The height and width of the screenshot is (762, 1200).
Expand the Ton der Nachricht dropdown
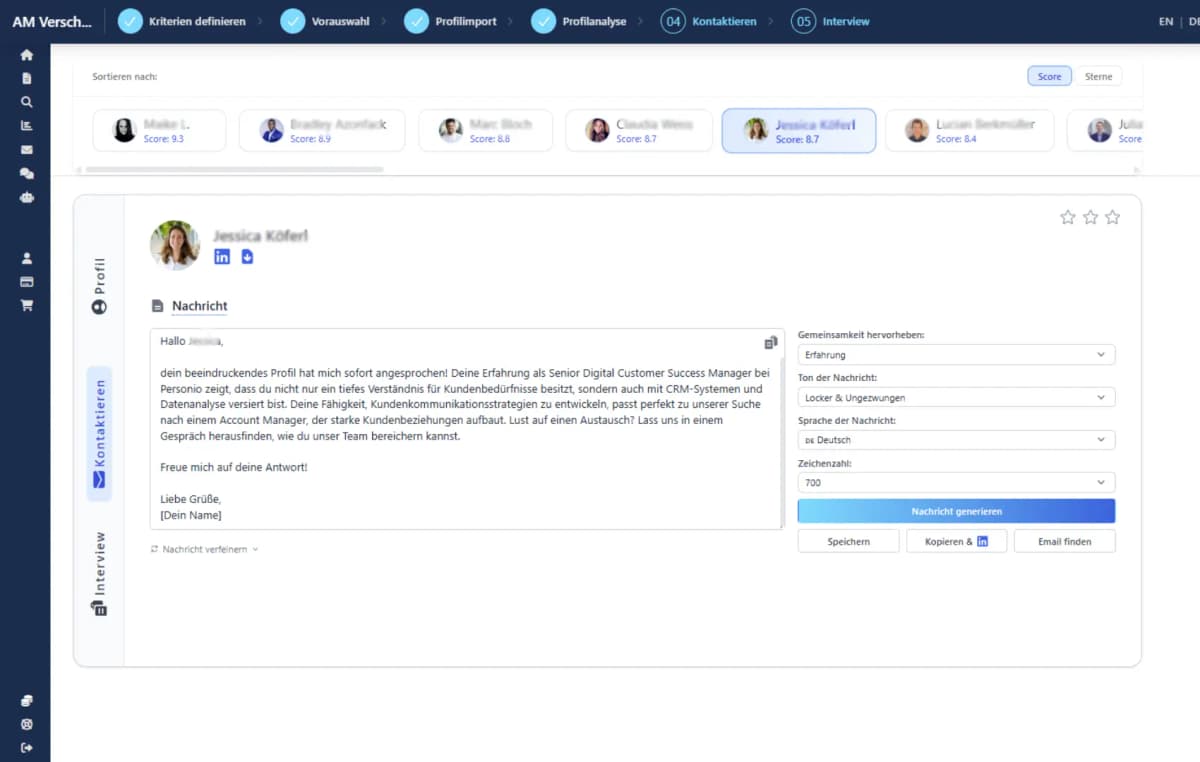pyautogui.click(x=956, y=398)
